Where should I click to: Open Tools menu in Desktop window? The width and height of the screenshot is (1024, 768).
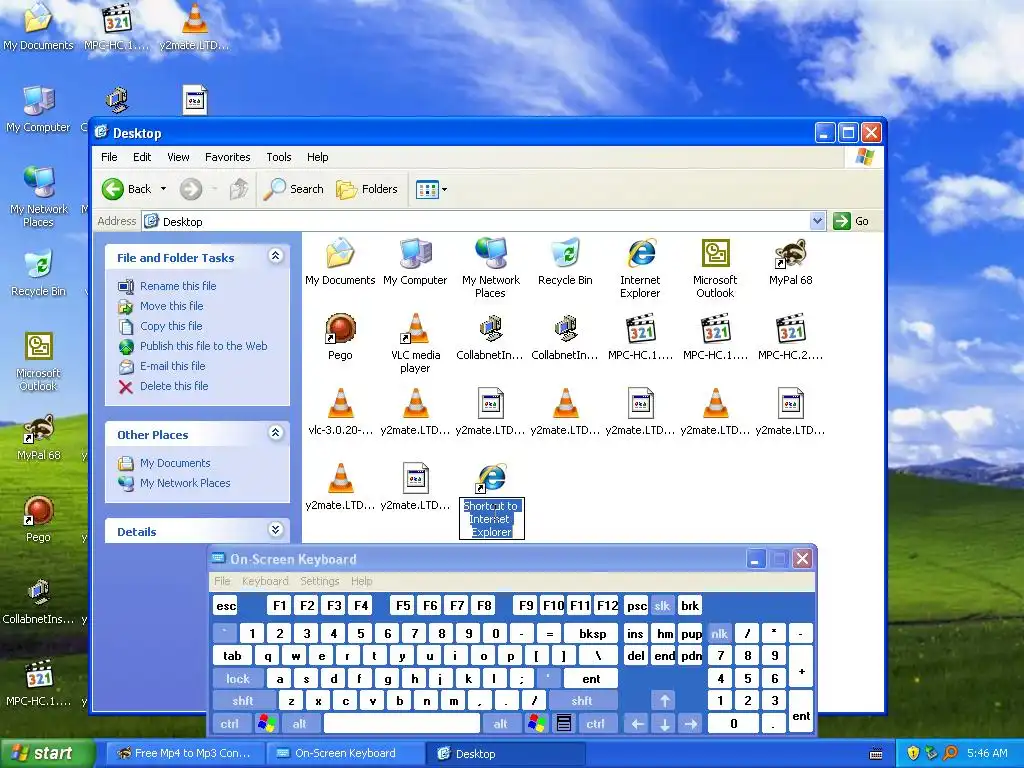click(278, 157)
